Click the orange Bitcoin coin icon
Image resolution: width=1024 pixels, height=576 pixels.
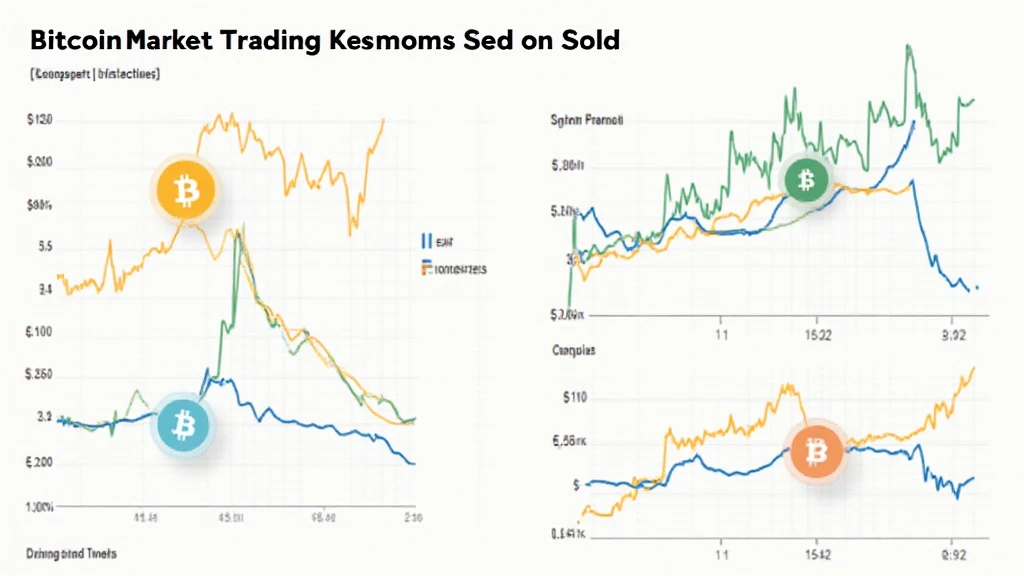(186, 189)
